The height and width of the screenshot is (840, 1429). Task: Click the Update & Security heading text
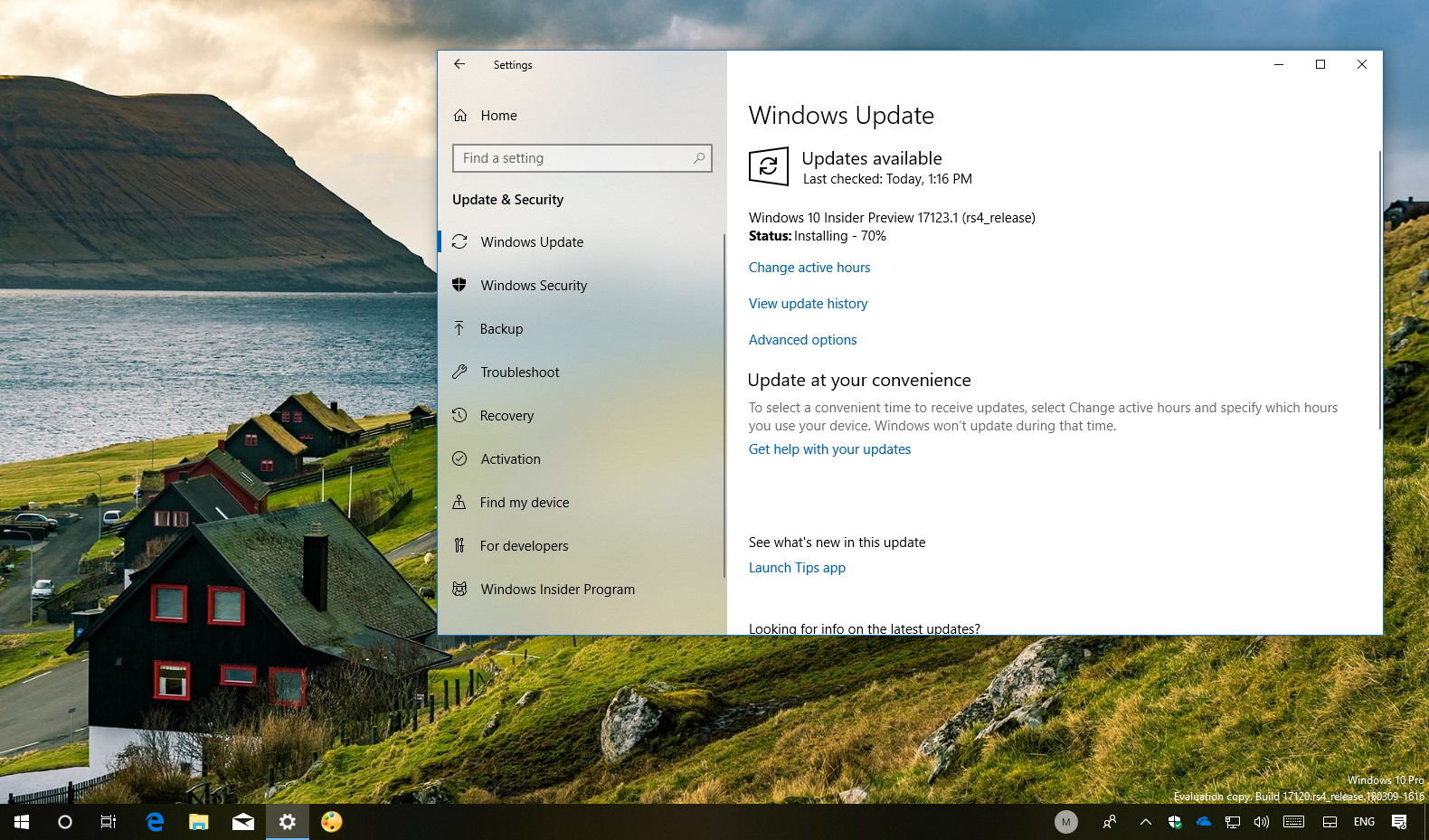coord(507,200)
